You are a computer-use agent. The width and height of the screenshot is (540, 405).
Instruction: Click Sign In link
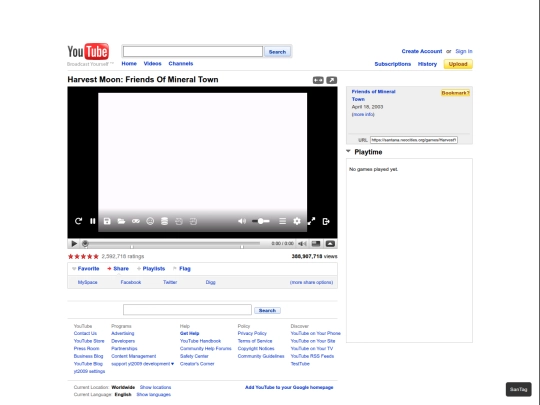pyautogui.click(x=464, y=51)
